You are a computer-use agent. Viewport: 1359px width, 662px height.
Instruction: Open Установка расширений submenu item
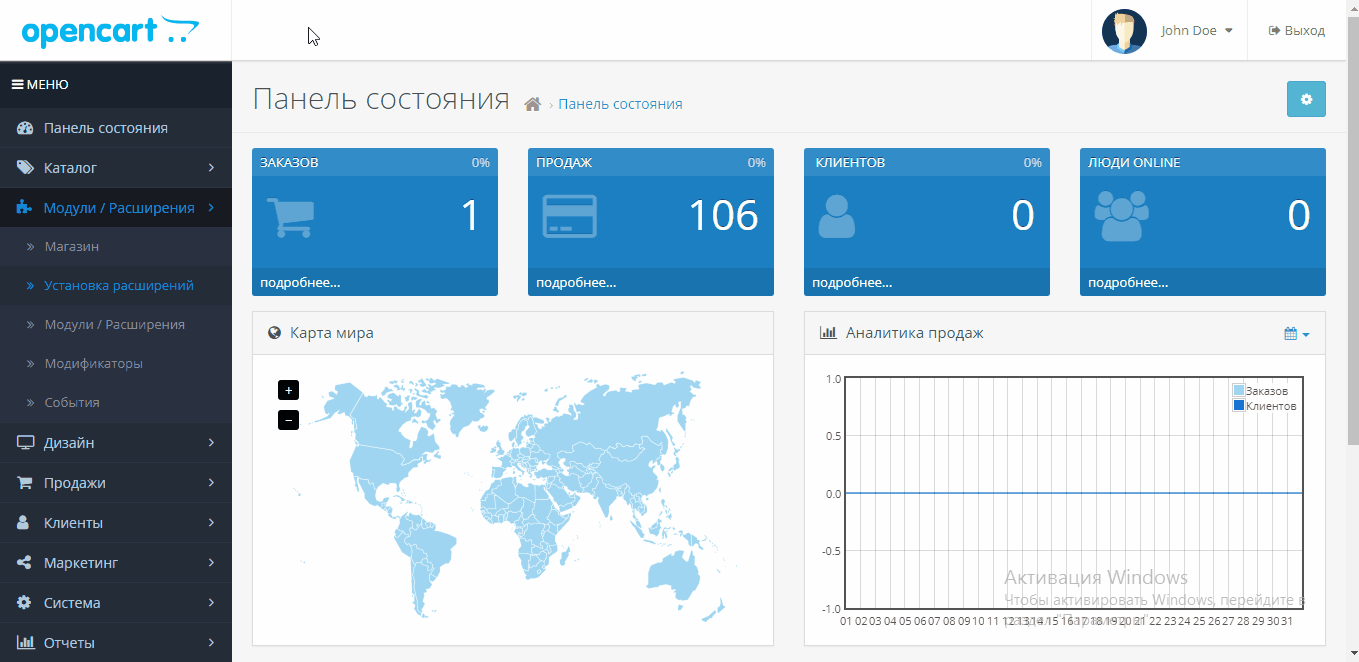coord(118,286)
